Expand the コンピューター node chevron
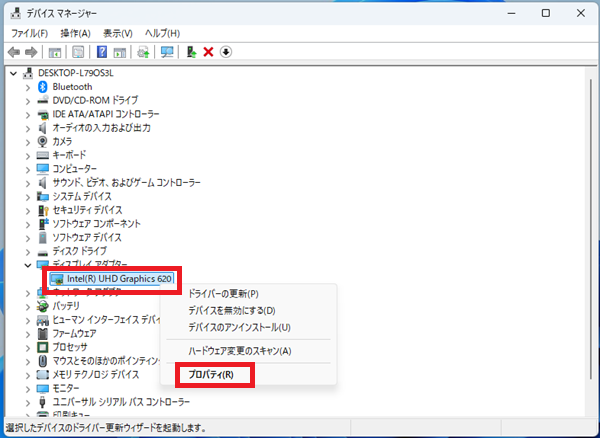 tap(28, 169)
